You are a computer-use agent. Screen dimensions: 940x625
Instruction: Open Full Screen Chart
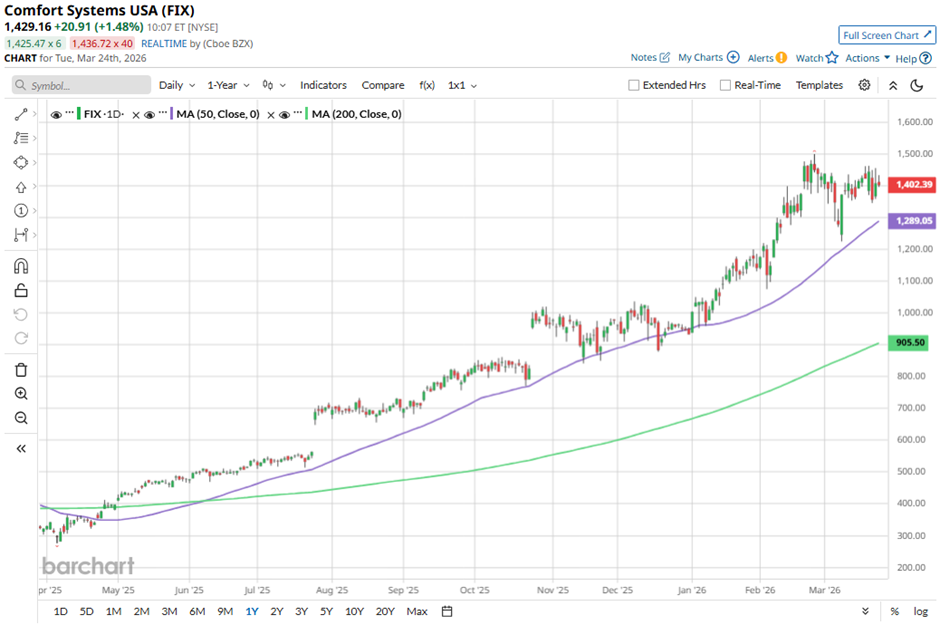coord(887,35)
